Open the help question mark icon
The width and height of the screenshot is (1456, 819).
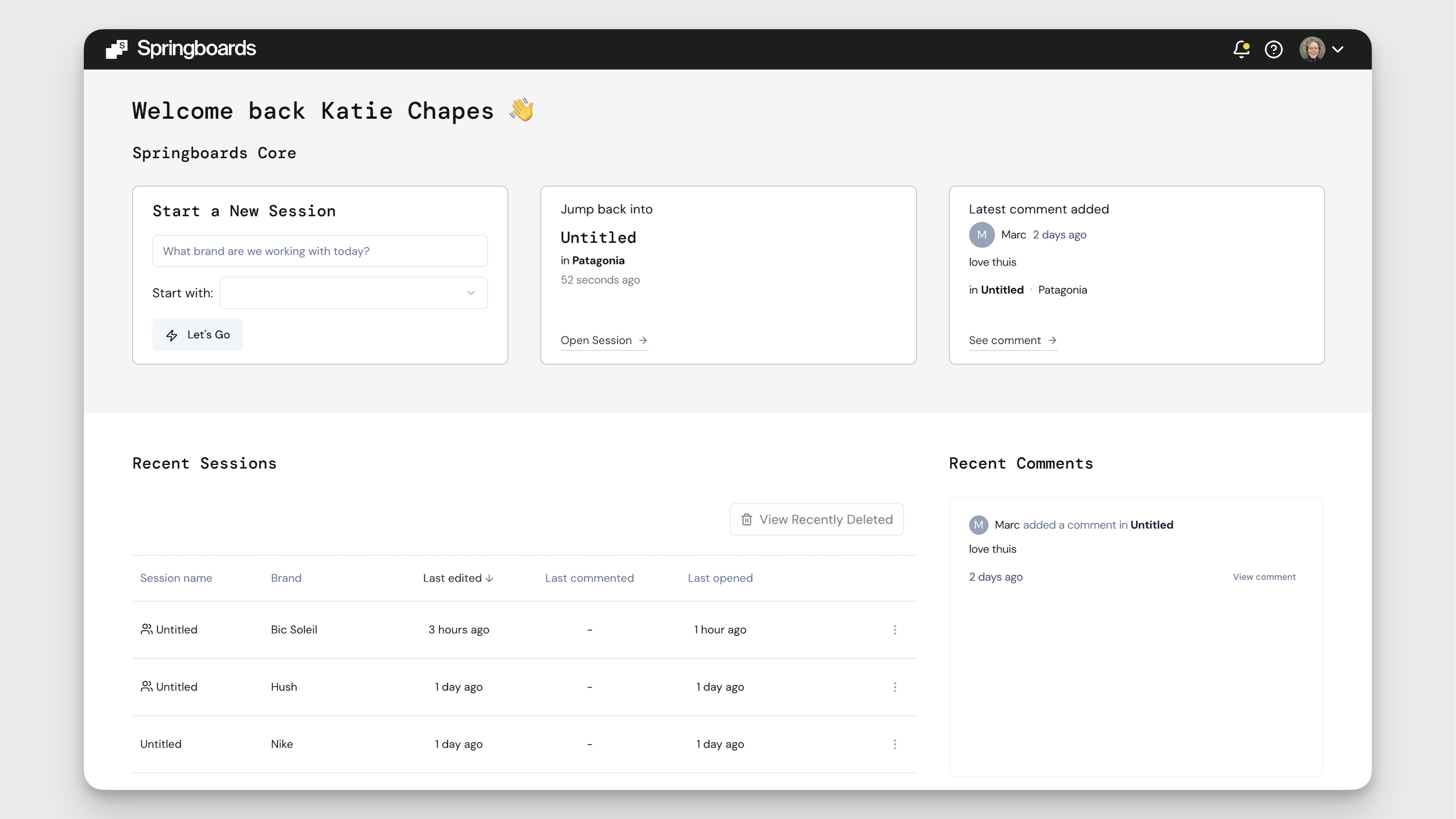click(x=1273, y=49)
